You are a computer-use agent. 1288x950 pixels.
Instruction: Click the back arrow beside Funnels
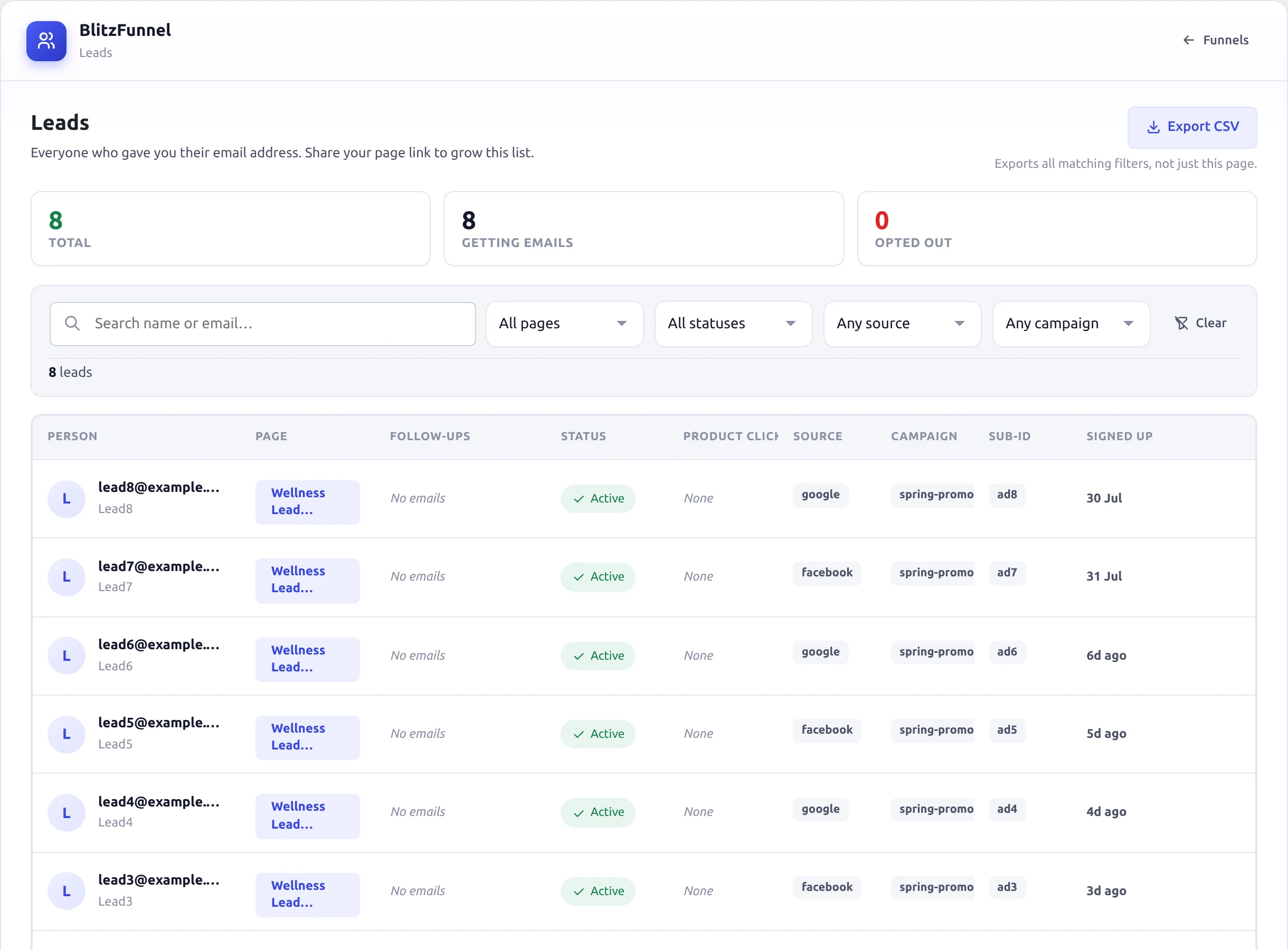tap(1189, 40)
